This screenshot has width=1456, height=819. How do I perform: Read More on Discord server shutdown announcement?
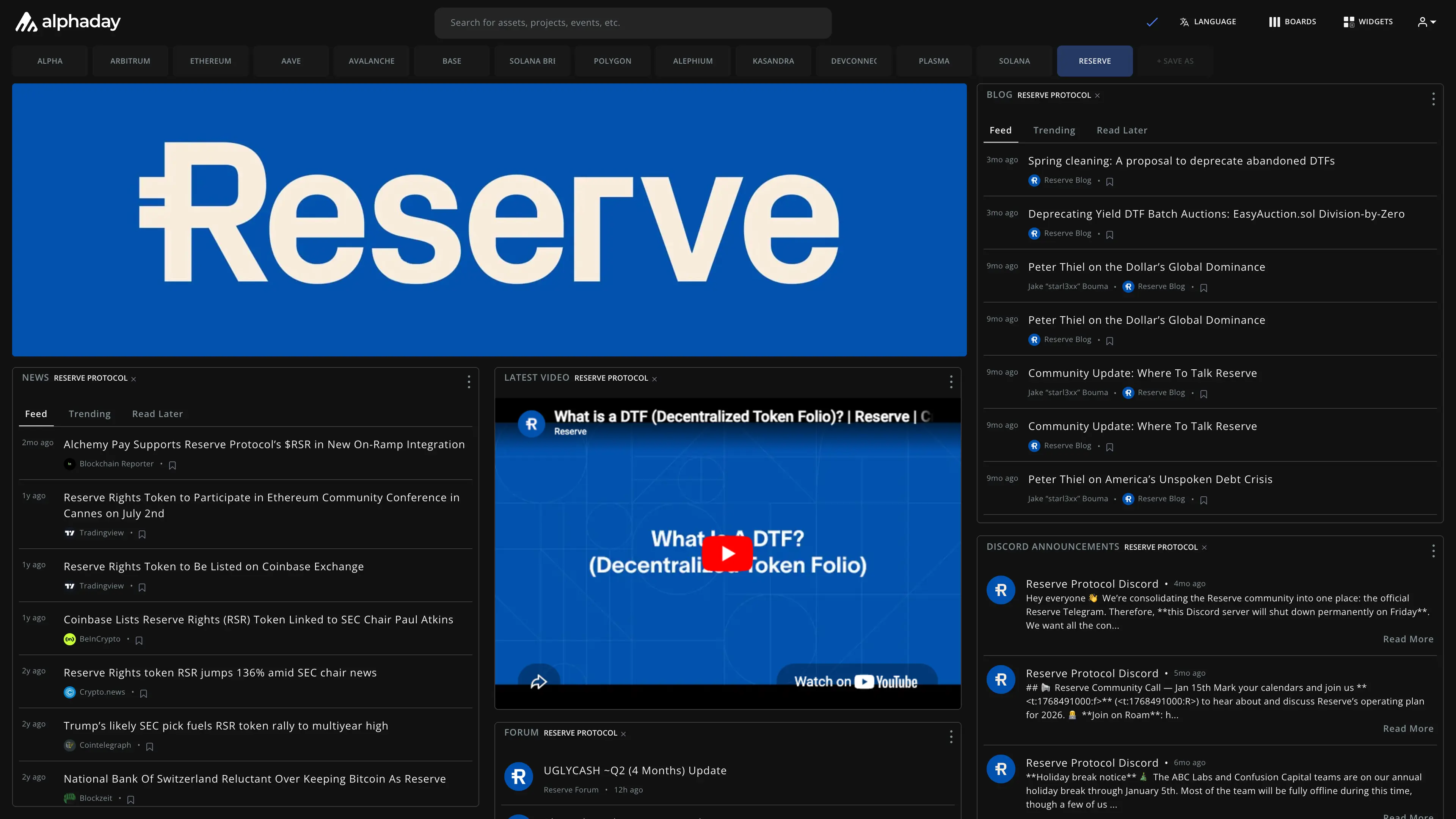1408,639
